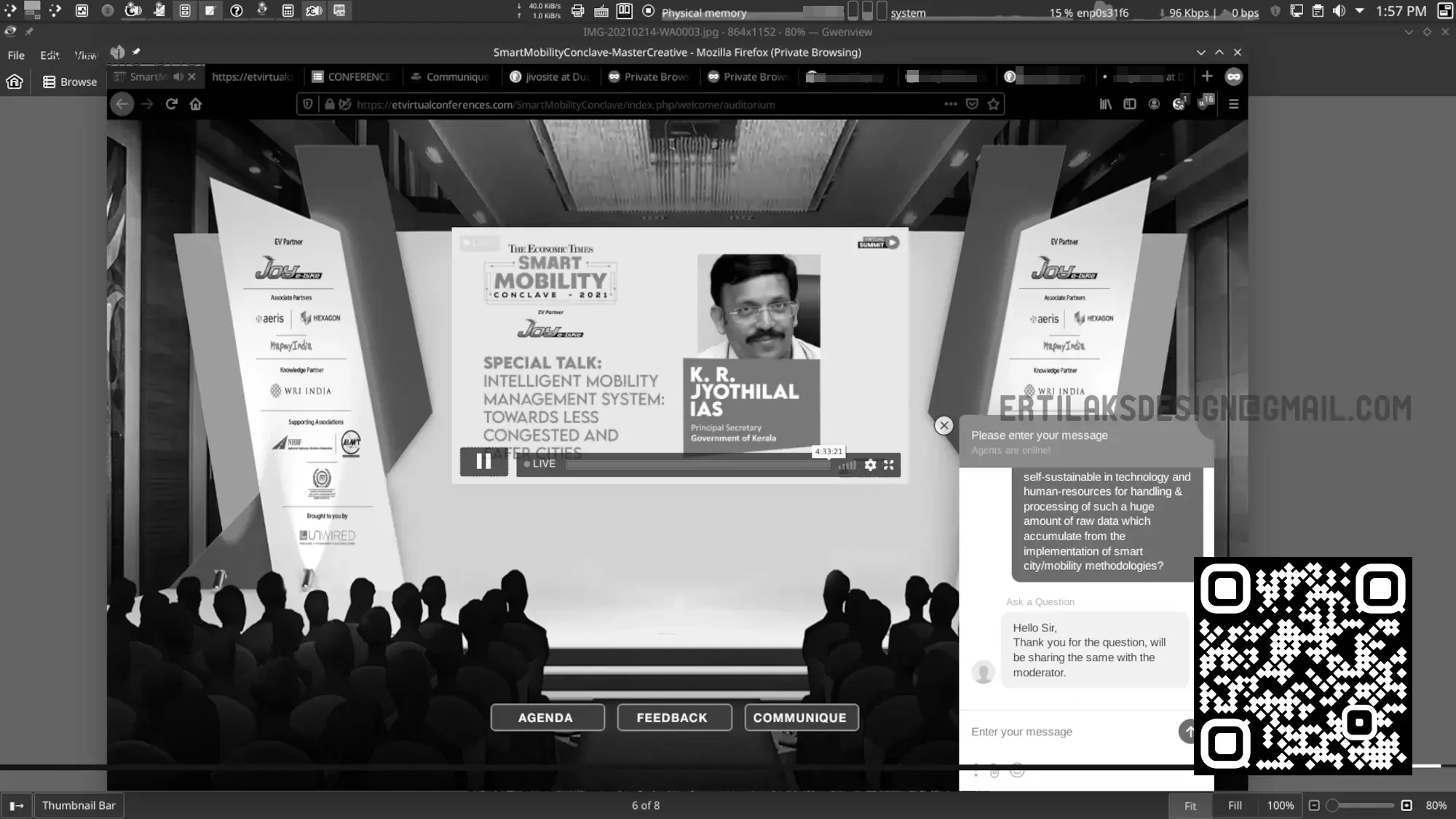Open Firefox hamburger menu
Screen dimensions: 1456x819
pos(1233,104)
